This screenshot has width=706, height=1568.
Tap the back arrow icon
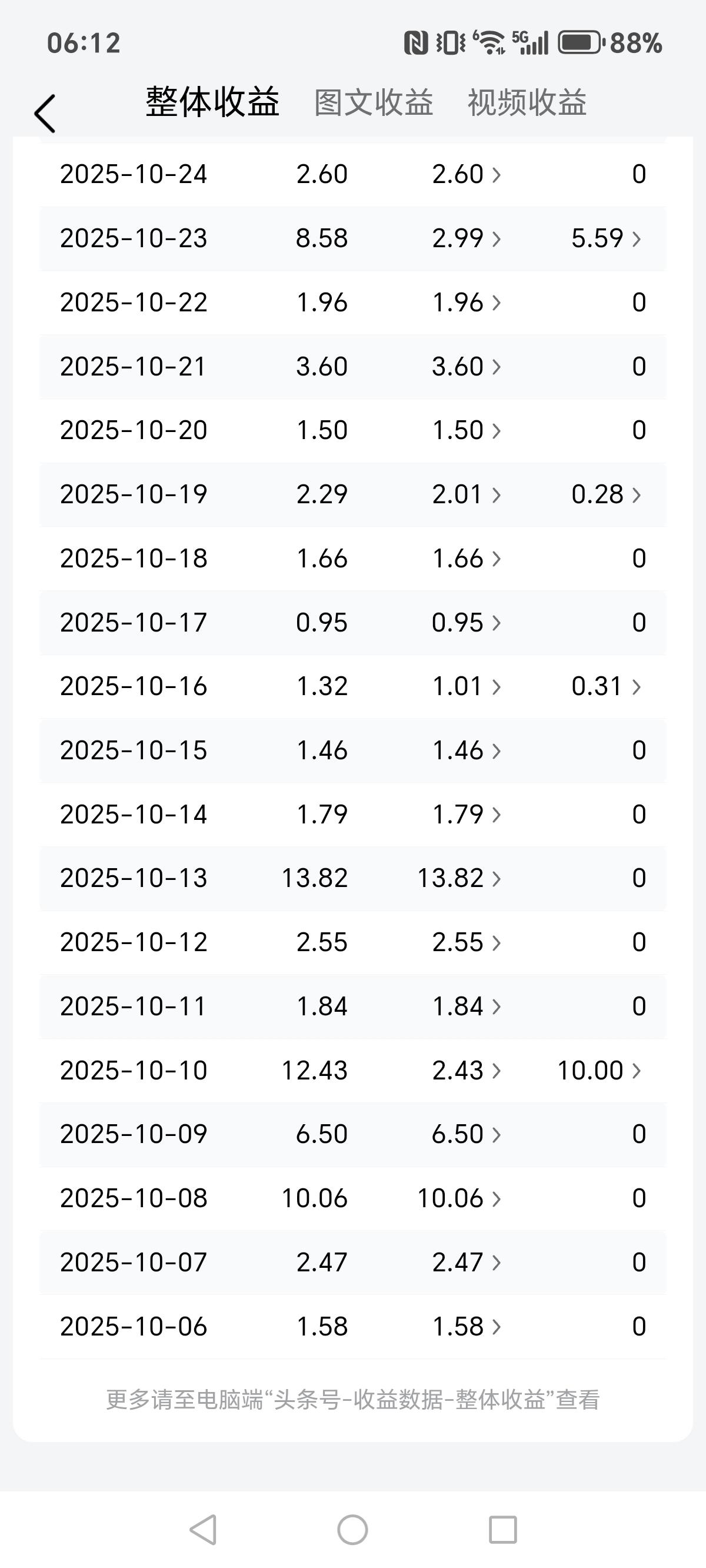tap(45, 113)
